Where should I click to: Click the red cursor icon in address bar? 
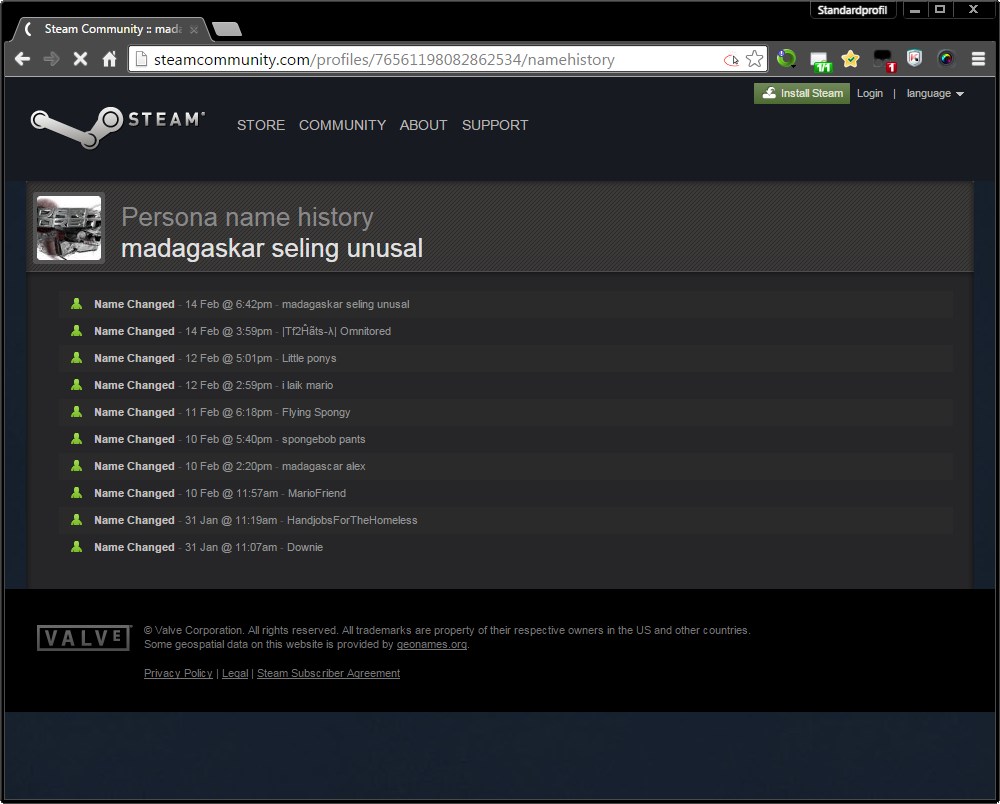click(x=731, y=60)
